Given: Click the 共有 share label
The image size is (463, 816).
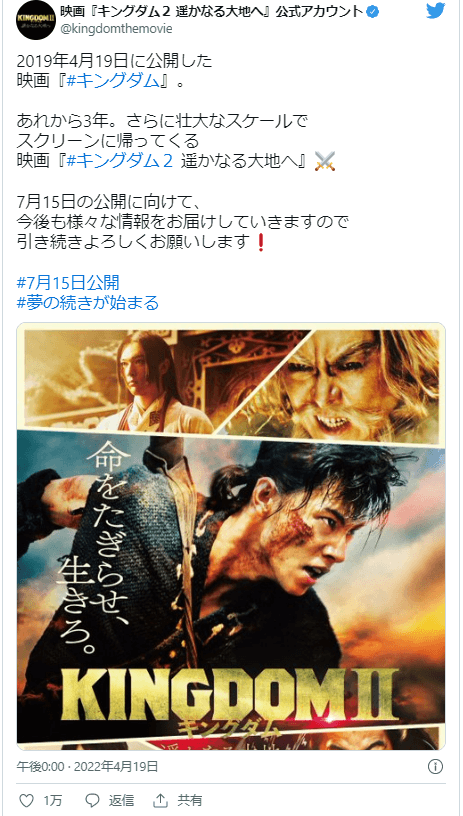Looking at the screenshot, I should (189, 799).
